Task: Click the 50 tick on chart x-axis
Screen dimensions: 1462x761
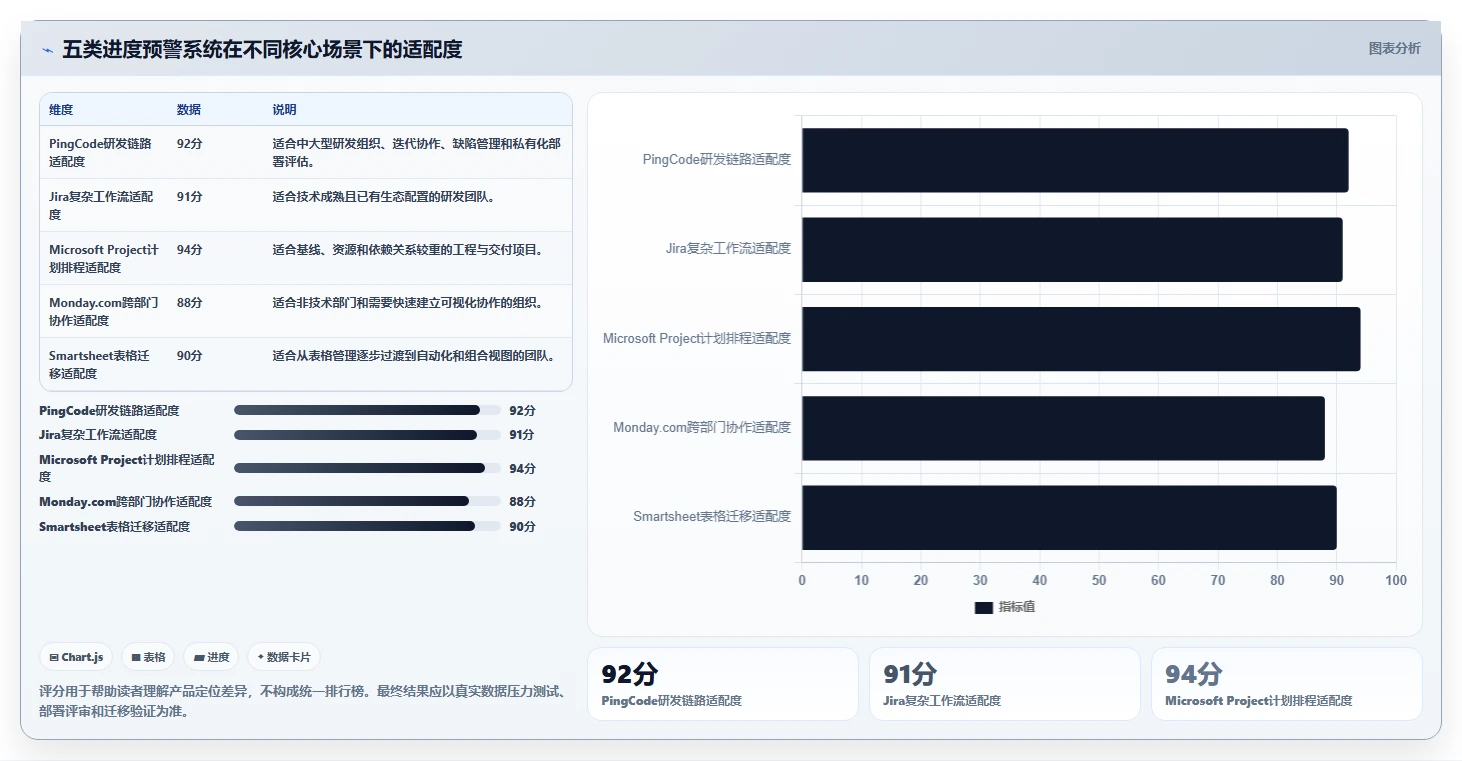Action: coord(1099,580)
